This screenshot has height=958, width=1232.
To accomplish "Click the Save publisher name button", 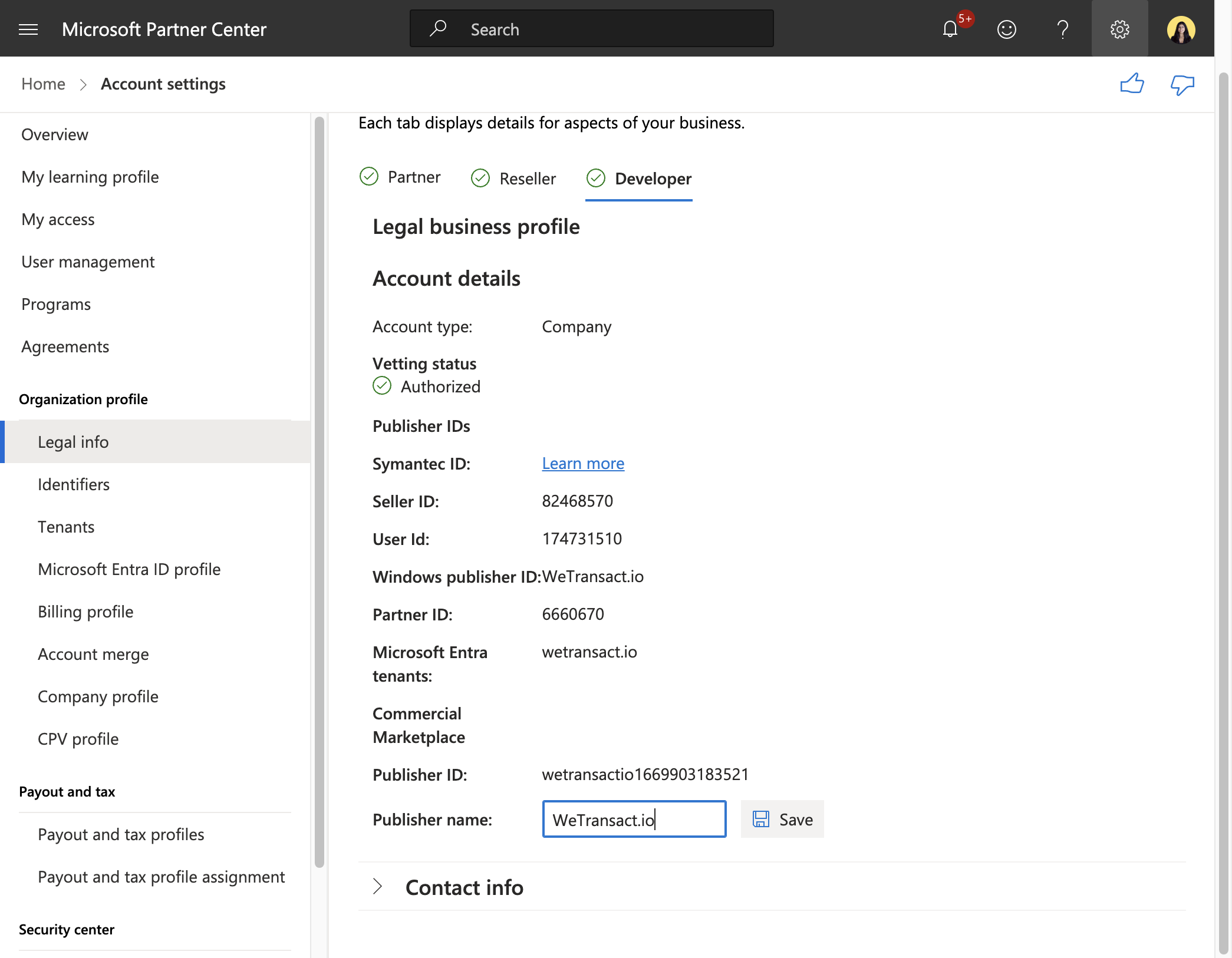I will [x=782, y=819].
